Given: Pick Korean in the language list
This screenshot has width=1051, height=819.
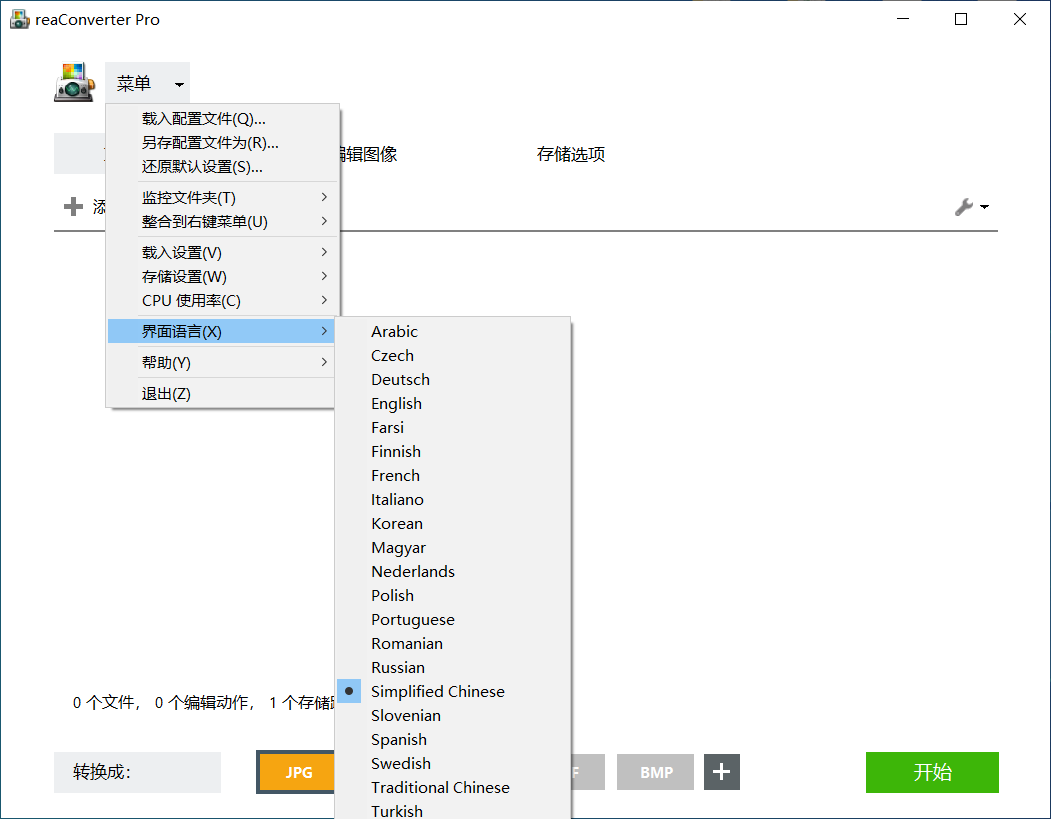Looking at the screenshot, I should [453, 523].
